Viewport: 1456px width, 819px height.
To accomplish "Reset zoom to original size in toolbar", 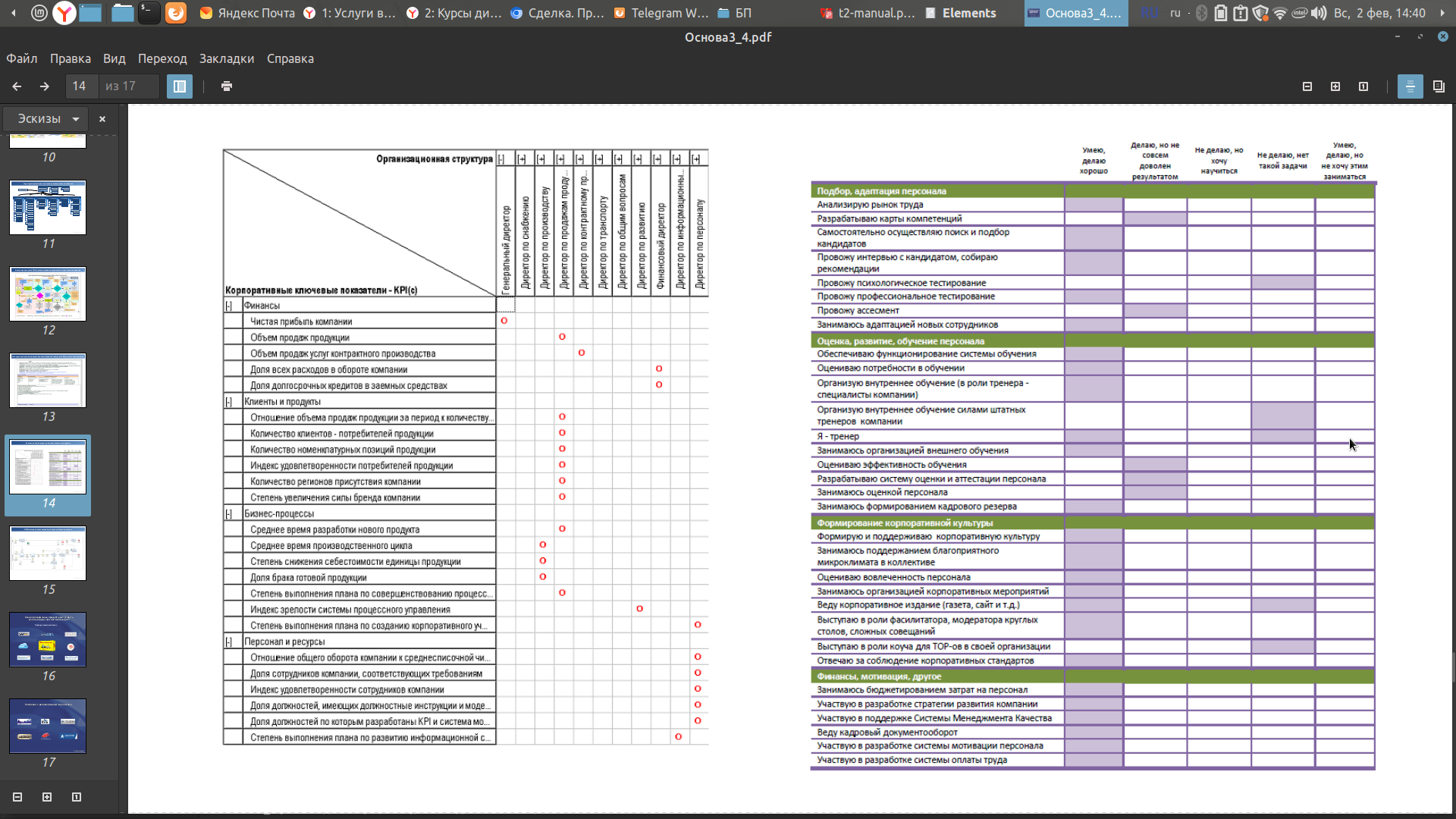I will [1363, 86].
